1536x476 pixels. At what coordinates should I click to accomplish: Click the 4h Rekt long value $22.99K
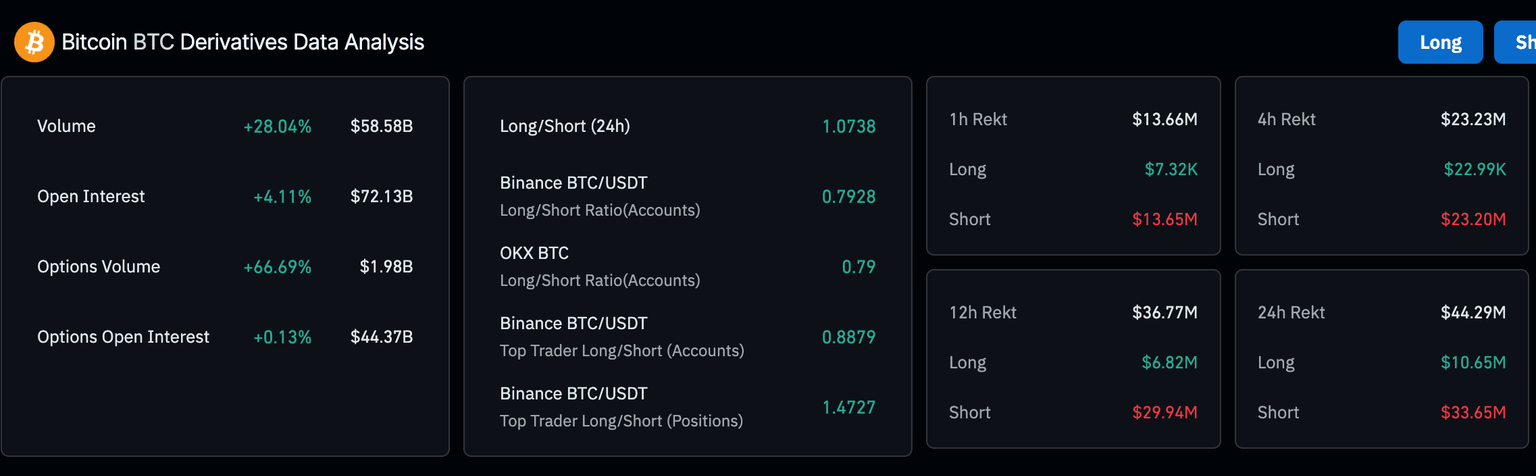click(1474, 170)
